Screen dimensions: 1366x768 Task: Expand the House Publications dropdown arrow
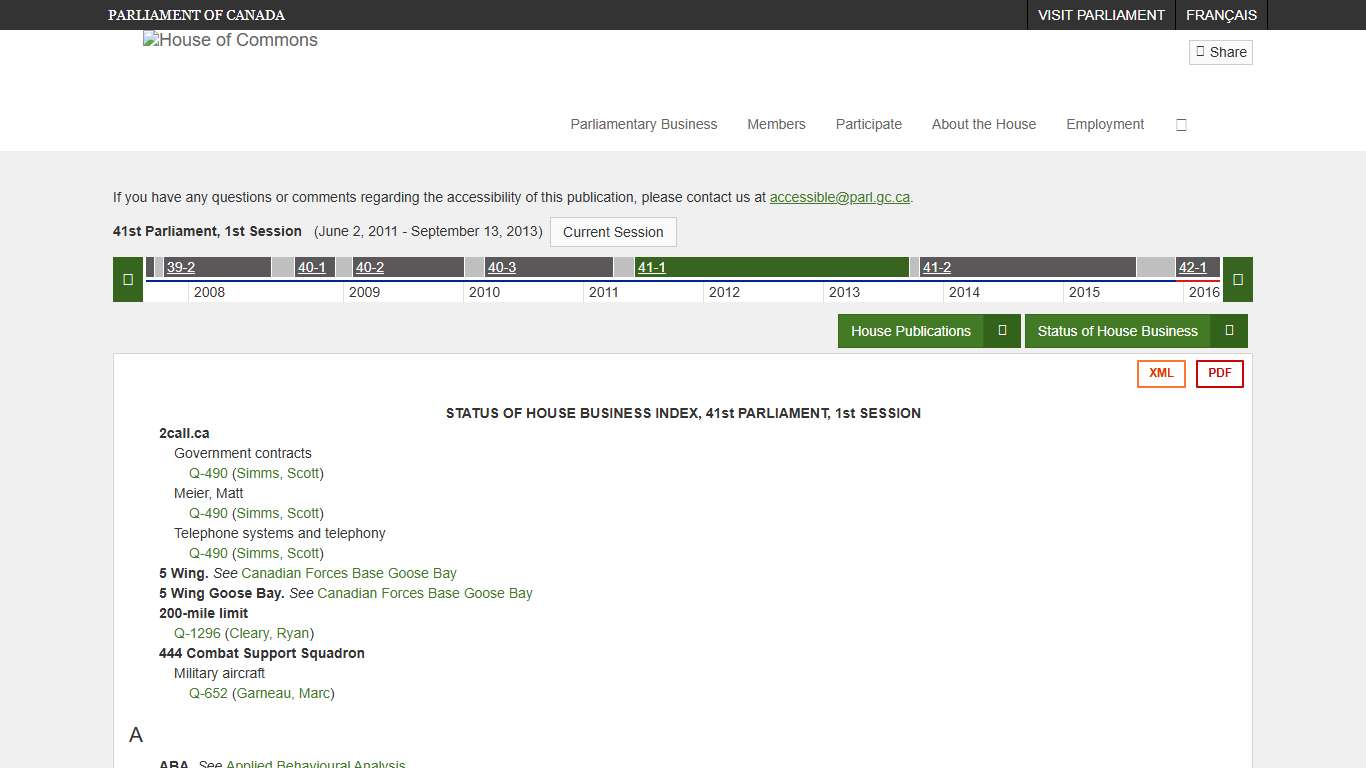point(1002,331)
